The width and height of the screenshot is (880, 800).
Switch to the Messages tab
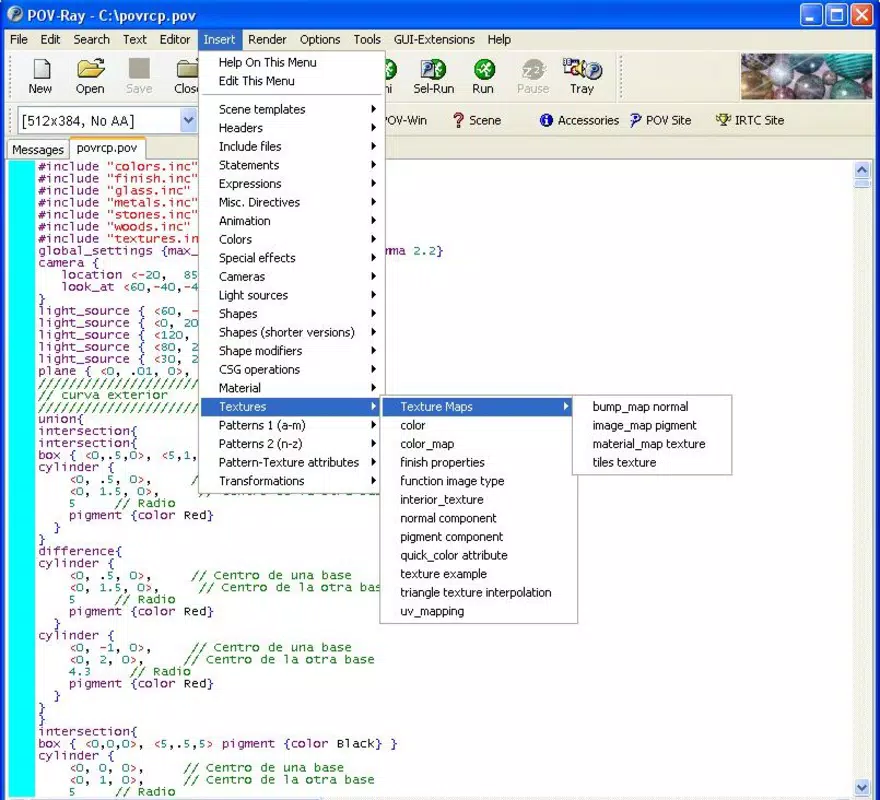click(38, 149)
